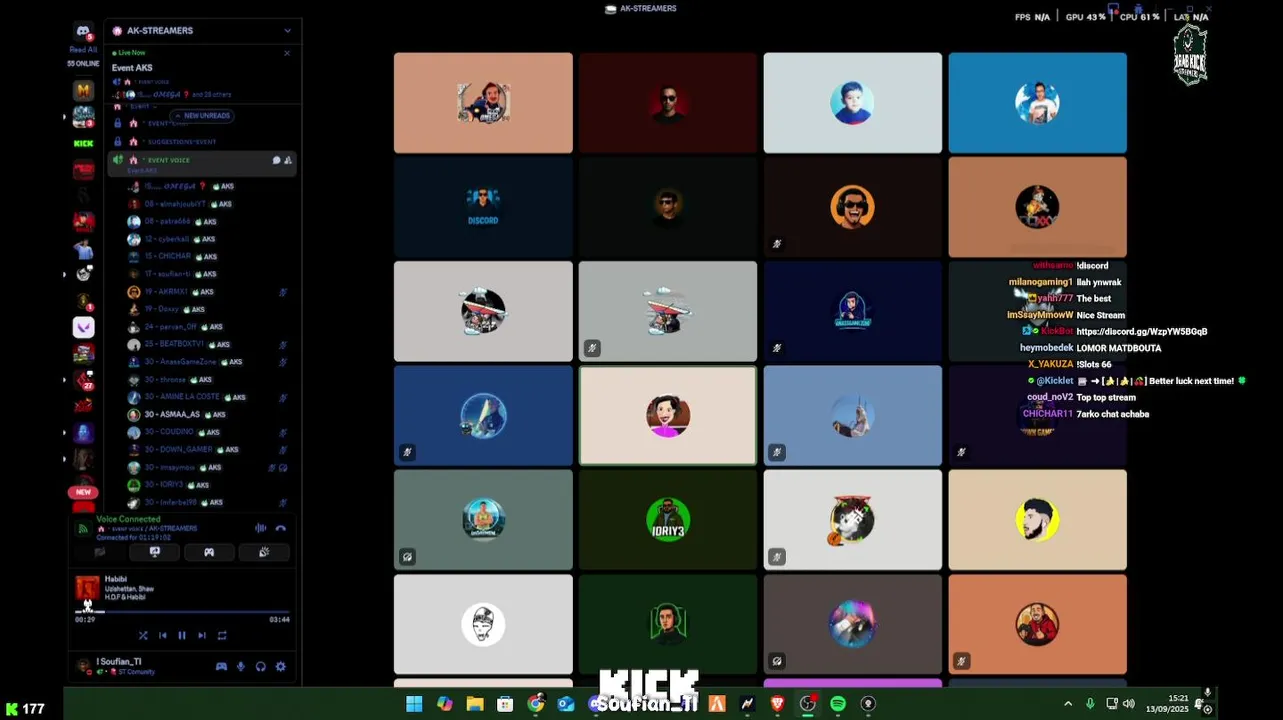Turn on camera in voice panel
1283x720 pixels.
tap(100, 552)
